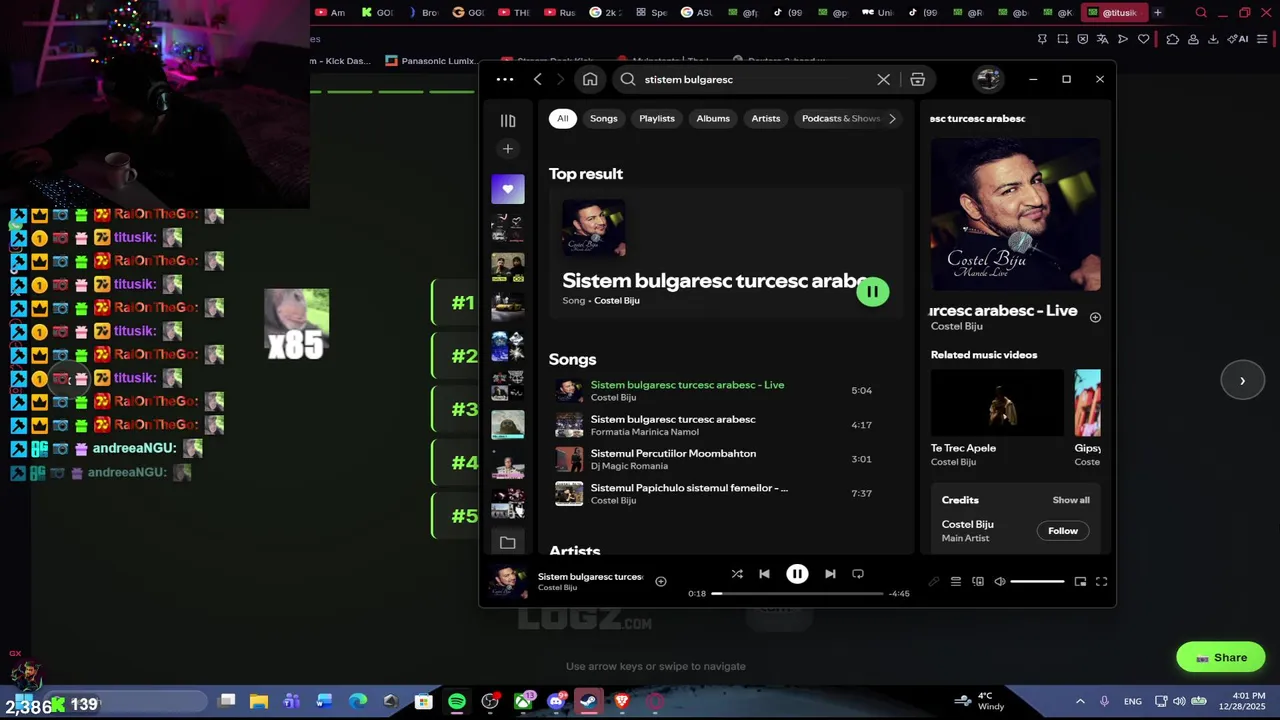Clear the Spotify search field
1280x720 pixels.
point(883,79)
